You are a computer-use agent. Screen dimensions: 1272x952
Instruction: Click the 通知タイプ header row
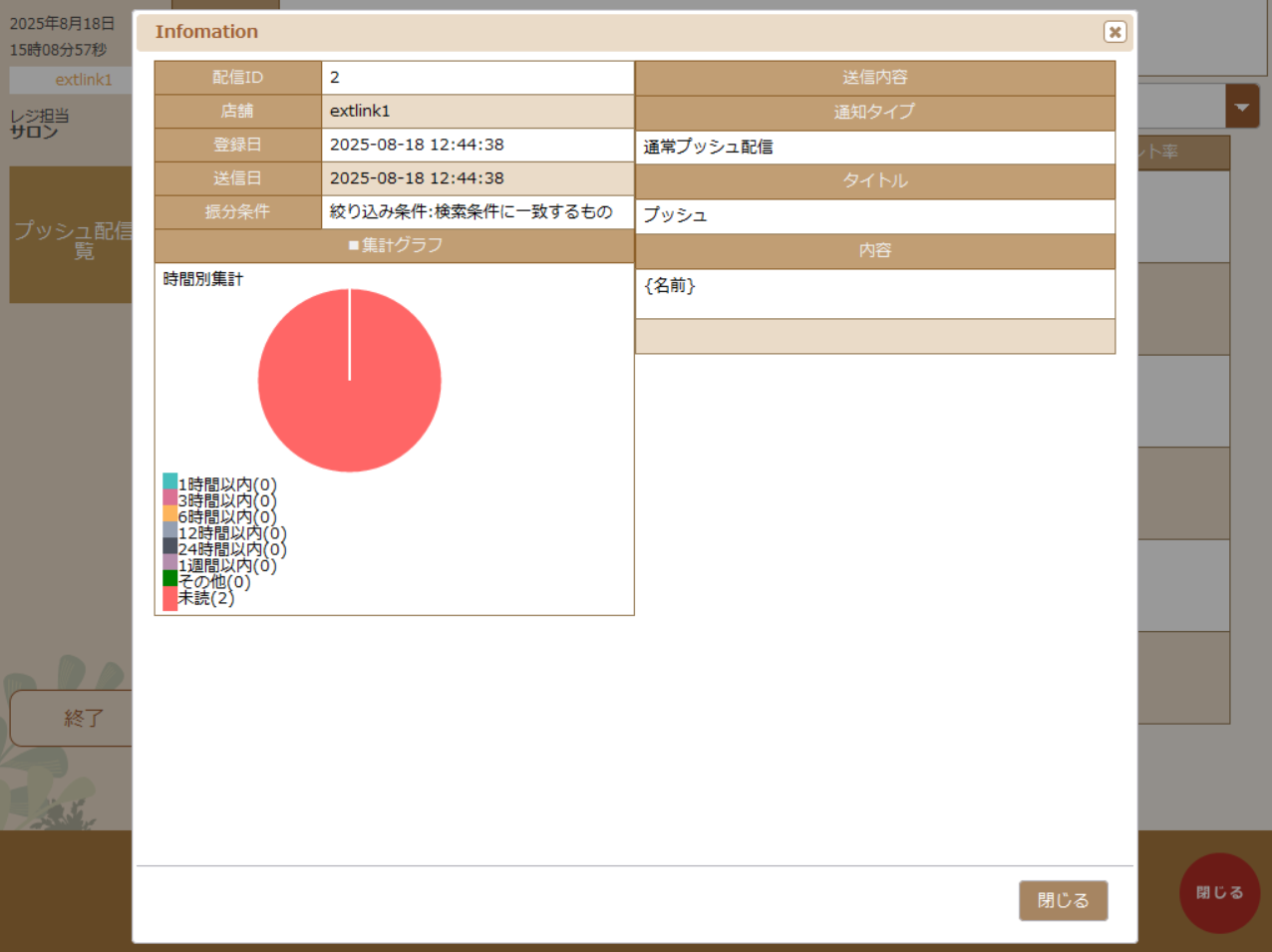tap(875, 112)
